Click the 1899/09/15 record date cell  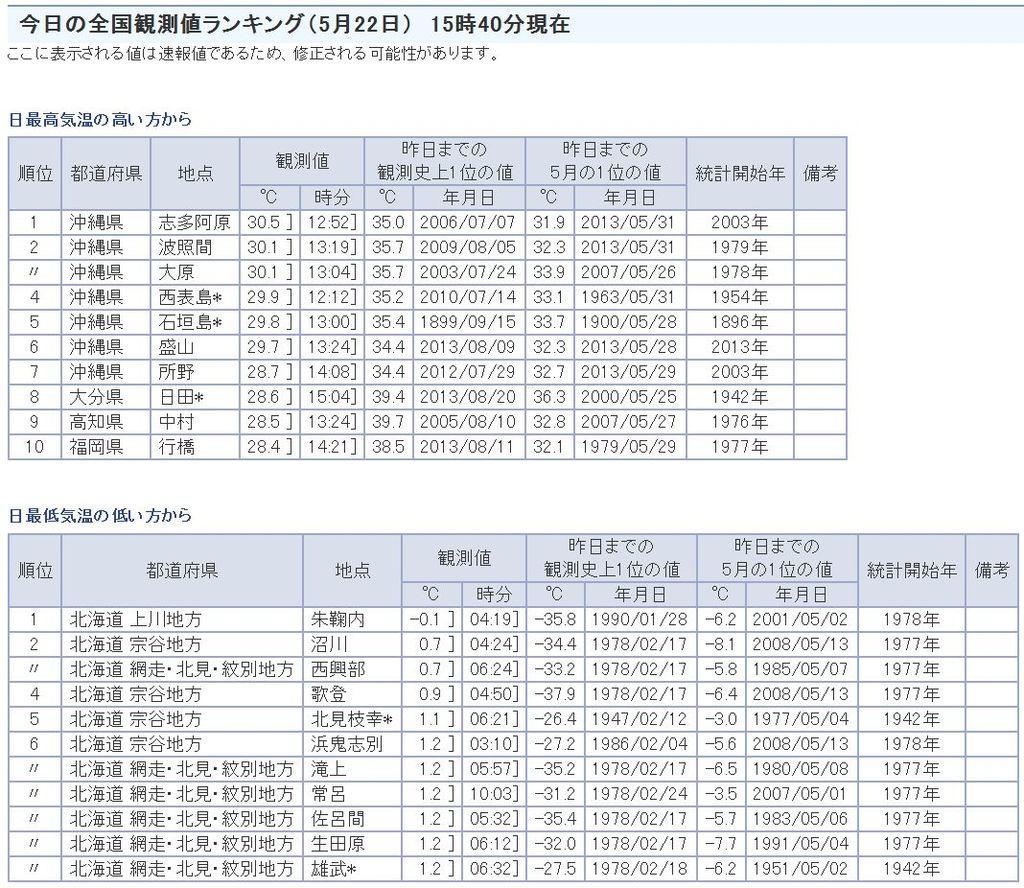click(x=464, y=322)
